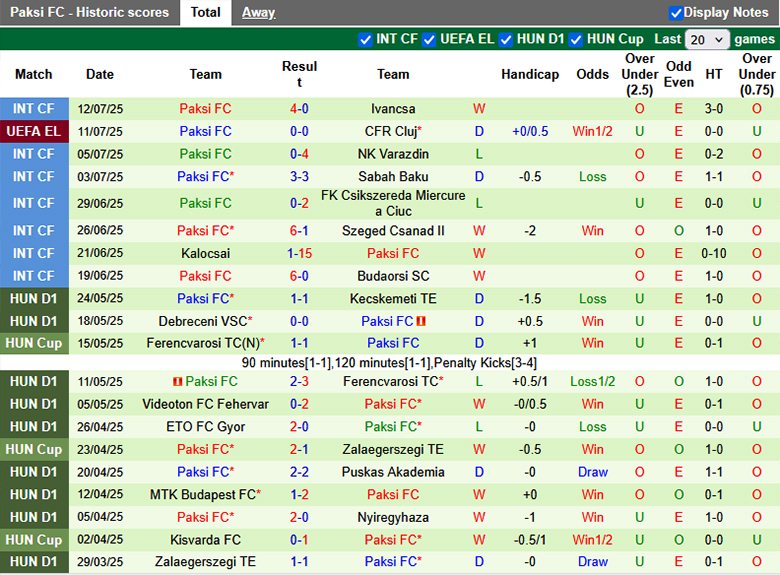The width and height of the screenshot is (780, 575).
Task: Open Videoton FC Fehervar team link
Action: tap(205, 404)
